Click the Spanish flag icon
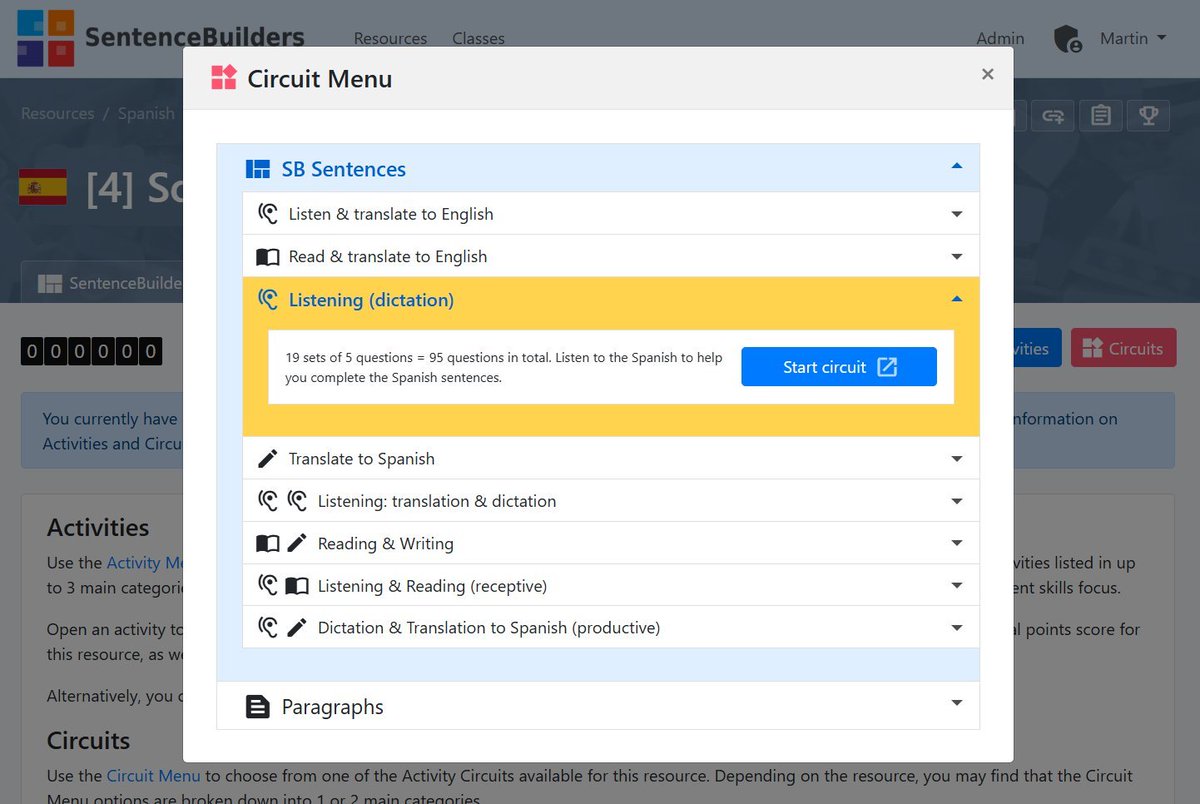 tap(43, 187)
